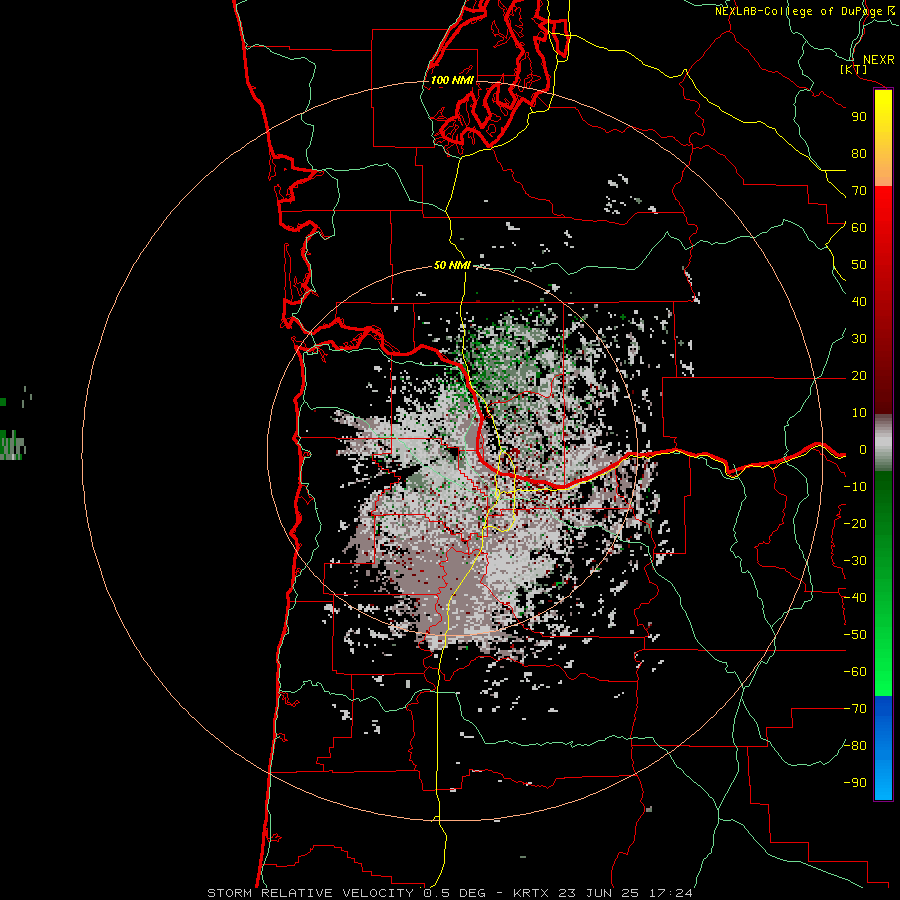Viewport: 900px width, 900px height.
Task: Click the "23 JUN 25" date text
Action: click(599, 893)
